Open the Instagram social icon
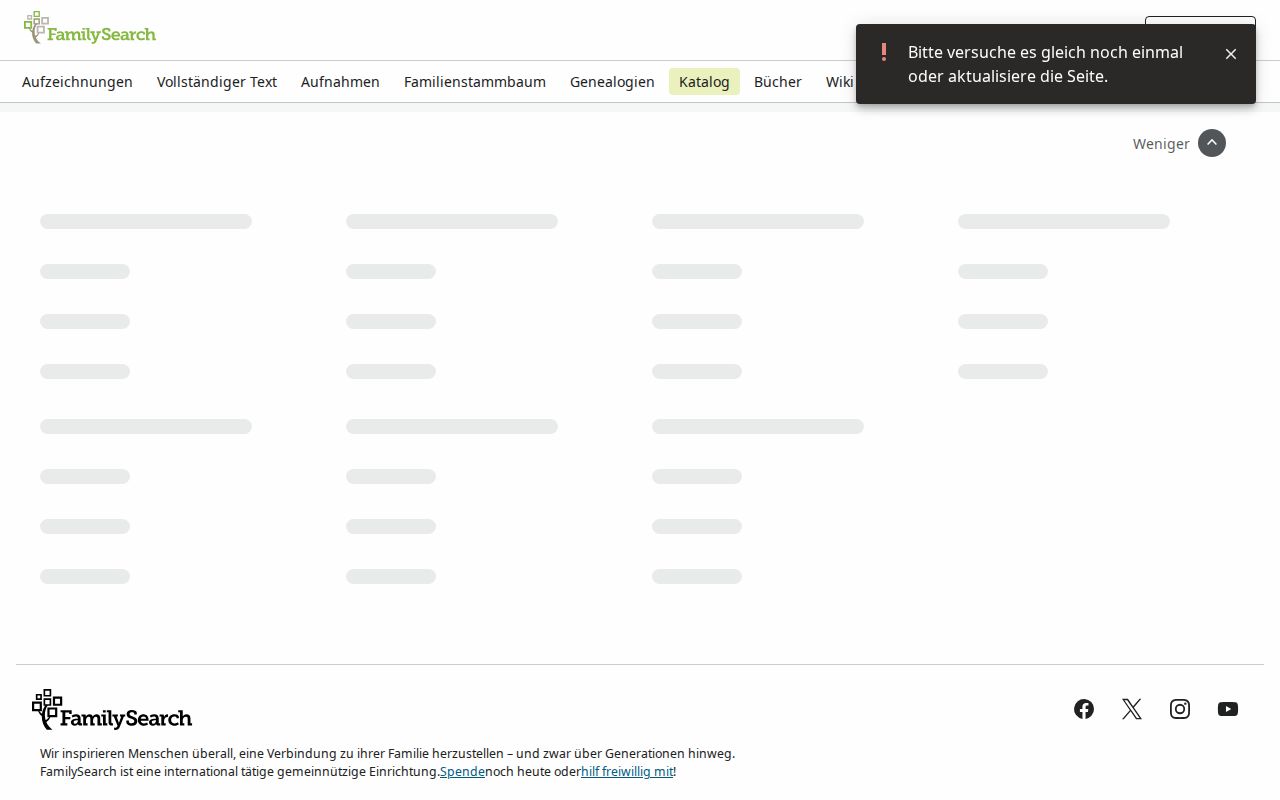The image size is (1280, 800). coord(1180,709)
